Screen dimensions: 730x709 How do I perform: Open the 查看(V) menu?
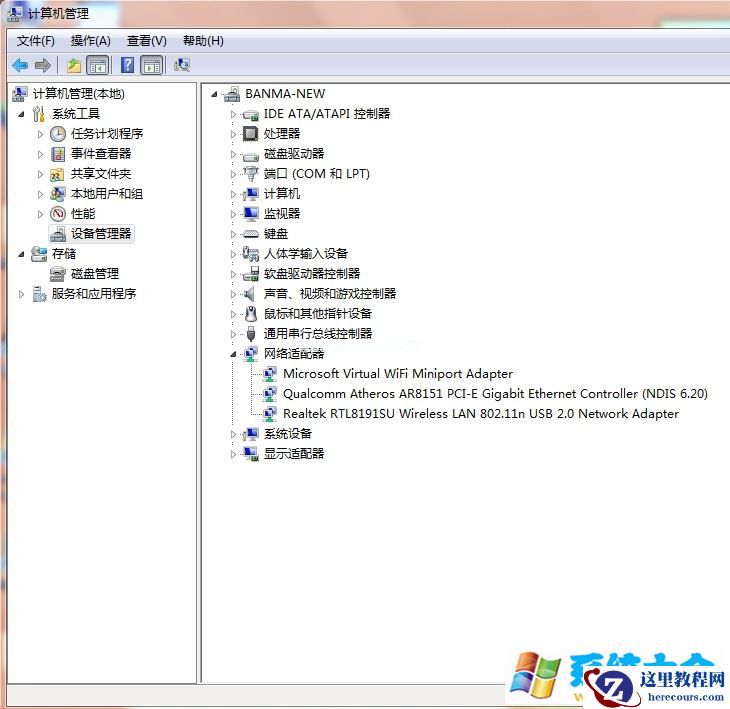(147, 41)
